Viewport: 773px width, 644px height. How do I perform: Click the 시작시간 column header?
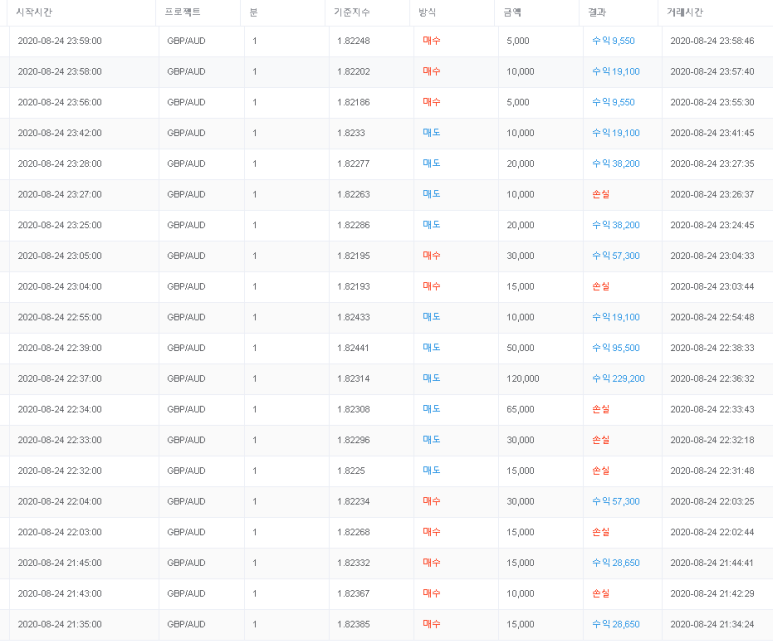pos(34,12)
